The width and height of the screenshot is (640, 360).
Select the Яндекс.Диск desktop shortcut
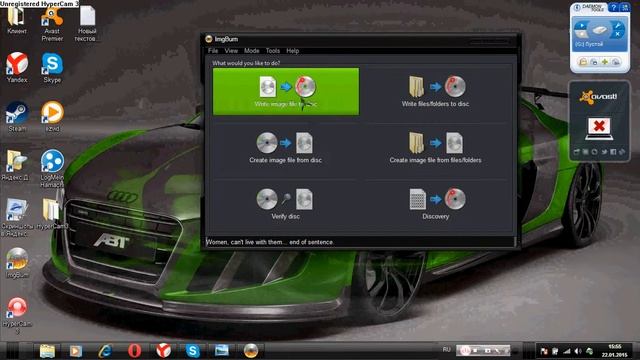(16, 165)
